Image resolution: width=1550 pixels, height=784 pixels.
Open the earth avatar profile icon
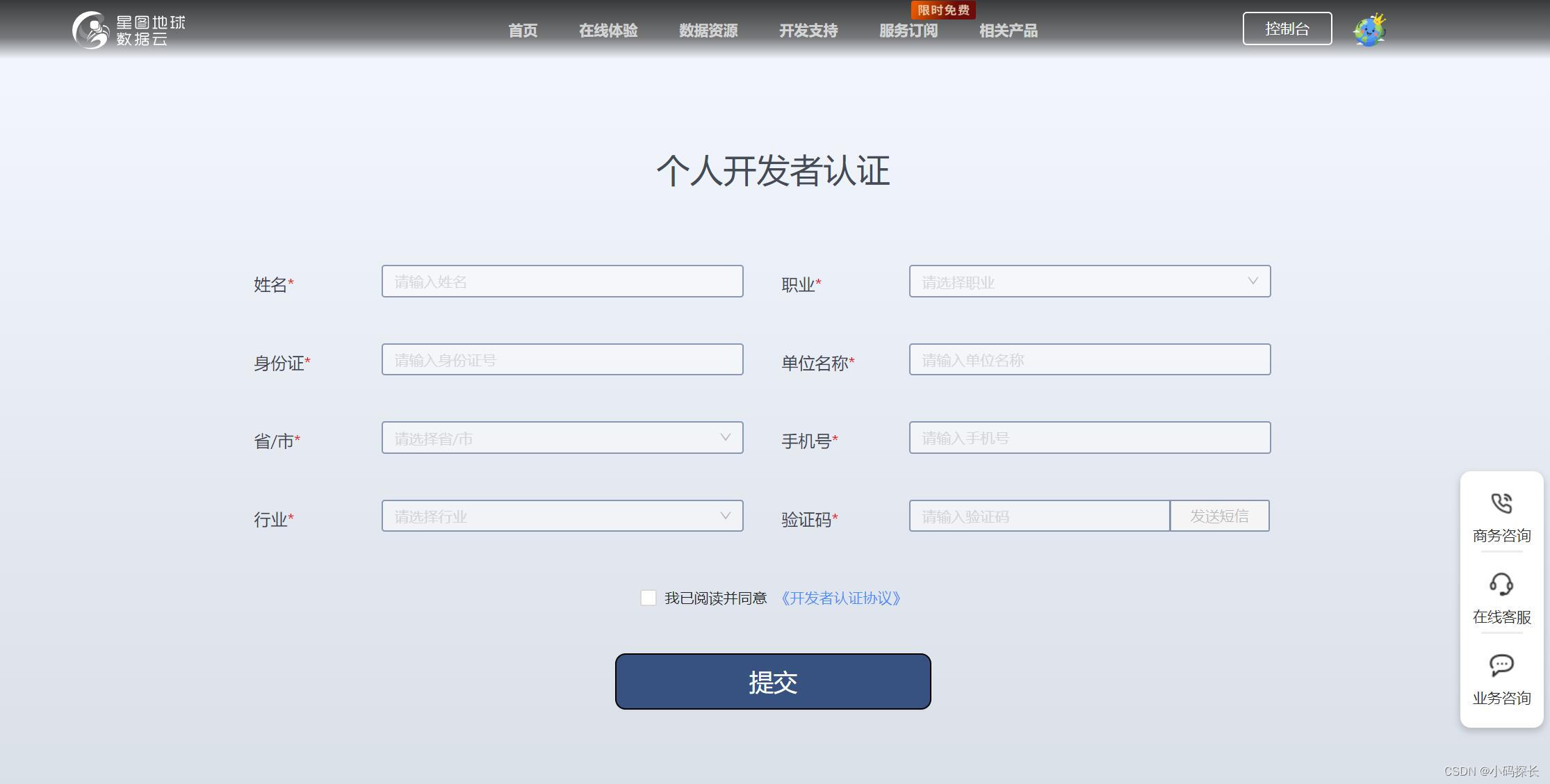pyautogui.click(x=1369, y=31)
